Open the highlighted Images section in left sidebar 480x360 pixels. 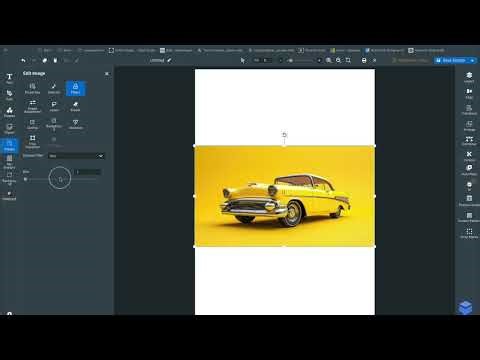click(9, 145)
